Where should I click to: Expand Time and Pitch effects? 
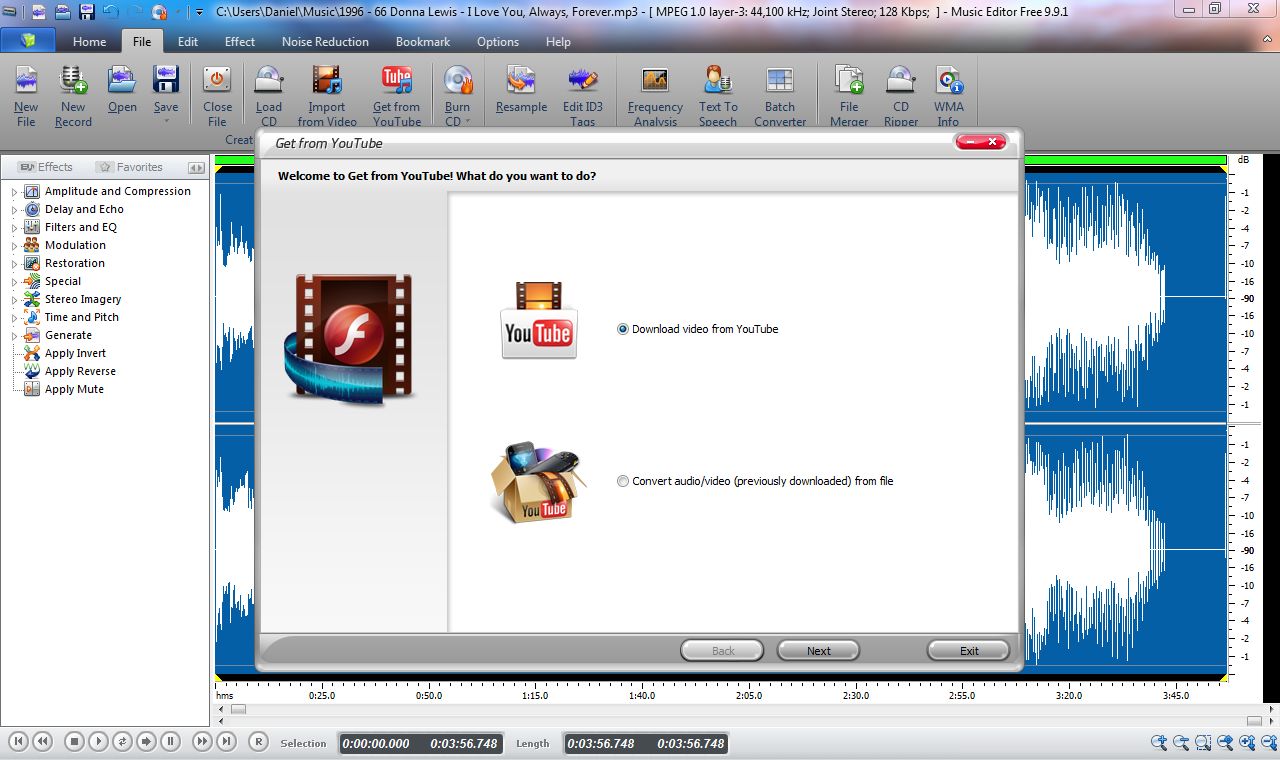(x=14, y=318)
